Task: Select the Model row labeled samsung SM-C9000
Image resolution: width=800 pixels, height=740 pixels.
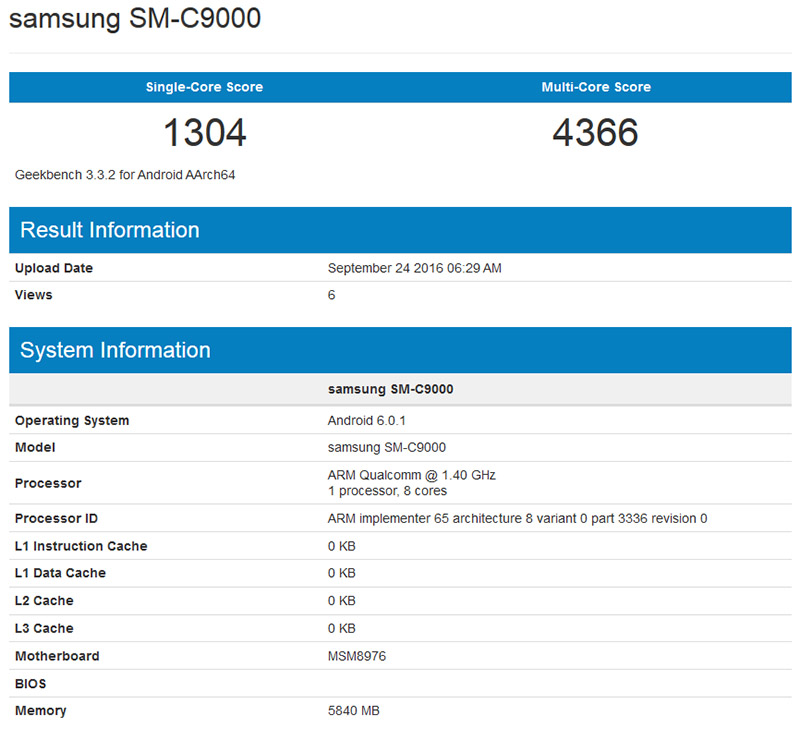Action: pyautogui.click(x=388, y=447)
